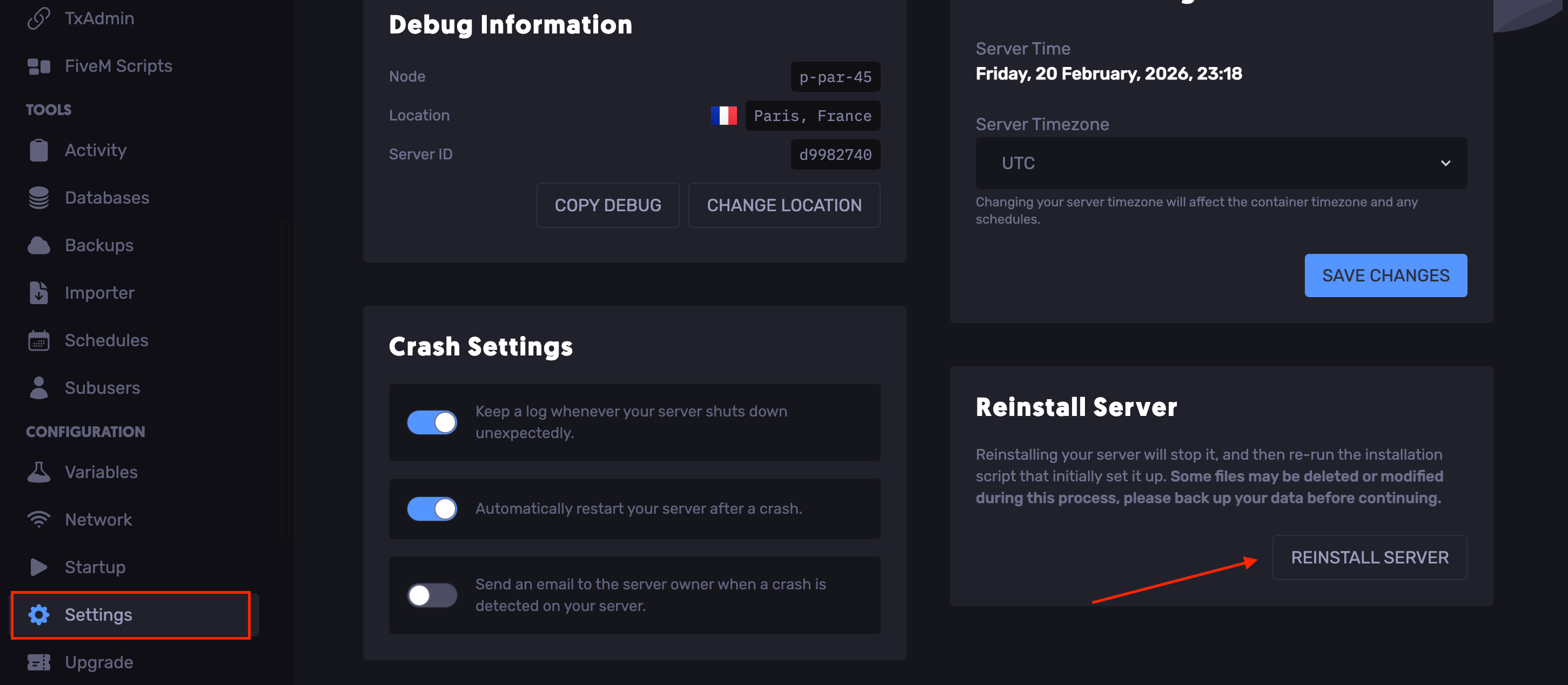Click the SAVE CHANGES button

pyautogui.click(x=1385, y=276)
